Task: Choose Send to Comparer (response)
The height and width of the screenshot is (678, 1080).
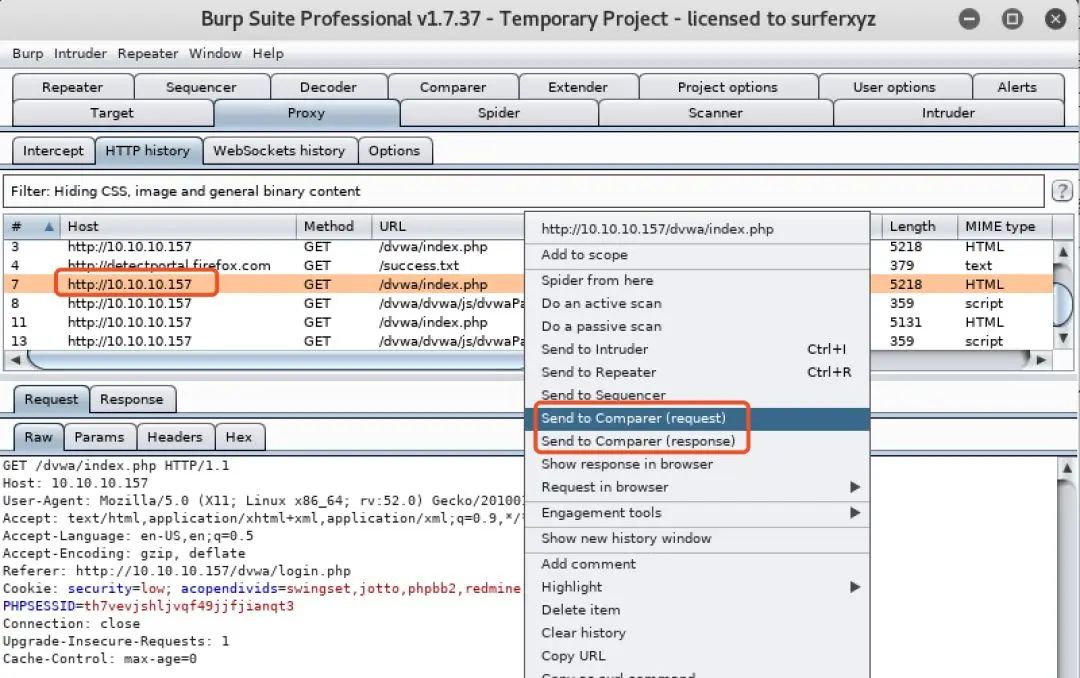Action: 697,441
